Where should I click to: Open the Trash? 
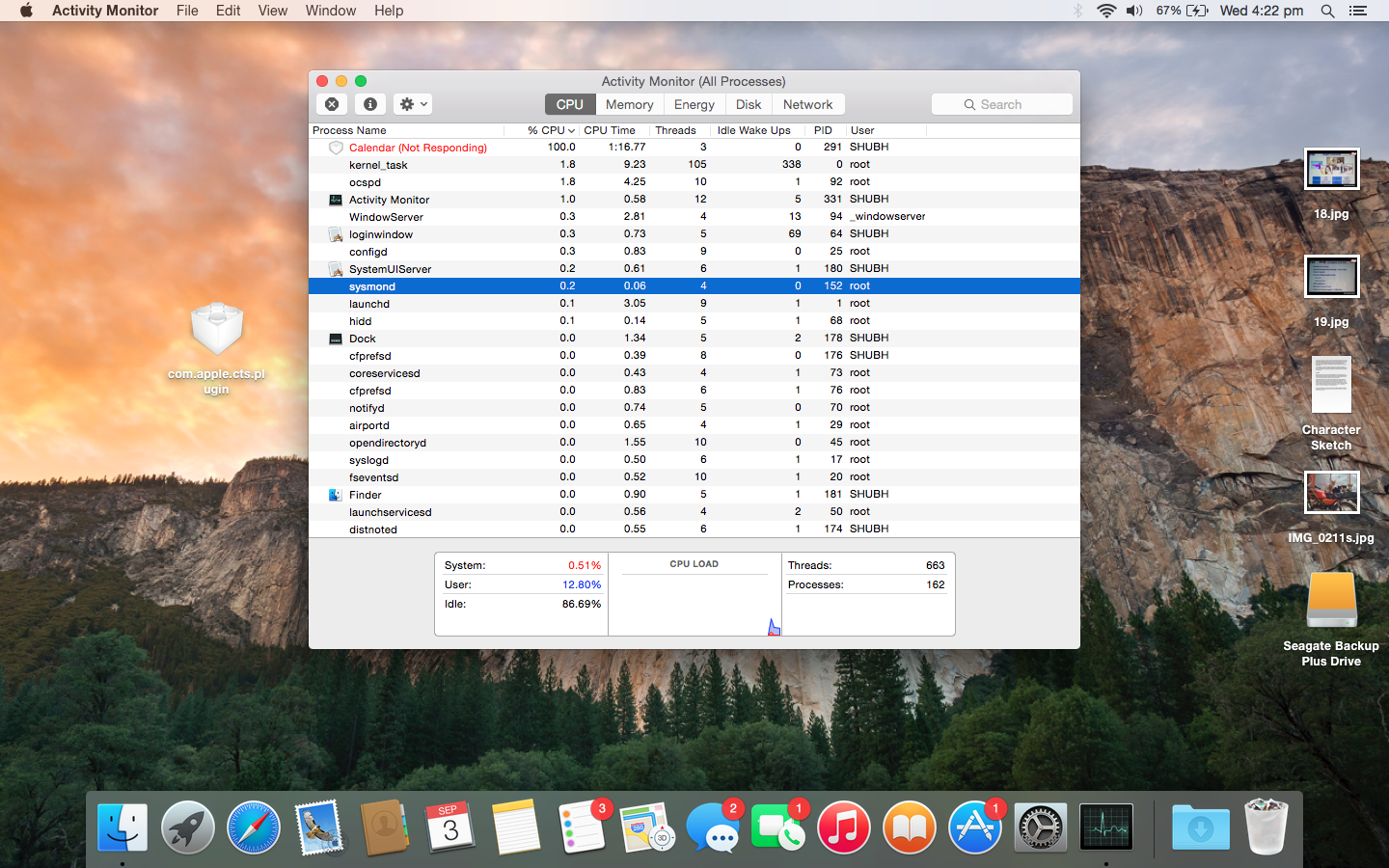pyautogui.click(x=1266, y=827)
